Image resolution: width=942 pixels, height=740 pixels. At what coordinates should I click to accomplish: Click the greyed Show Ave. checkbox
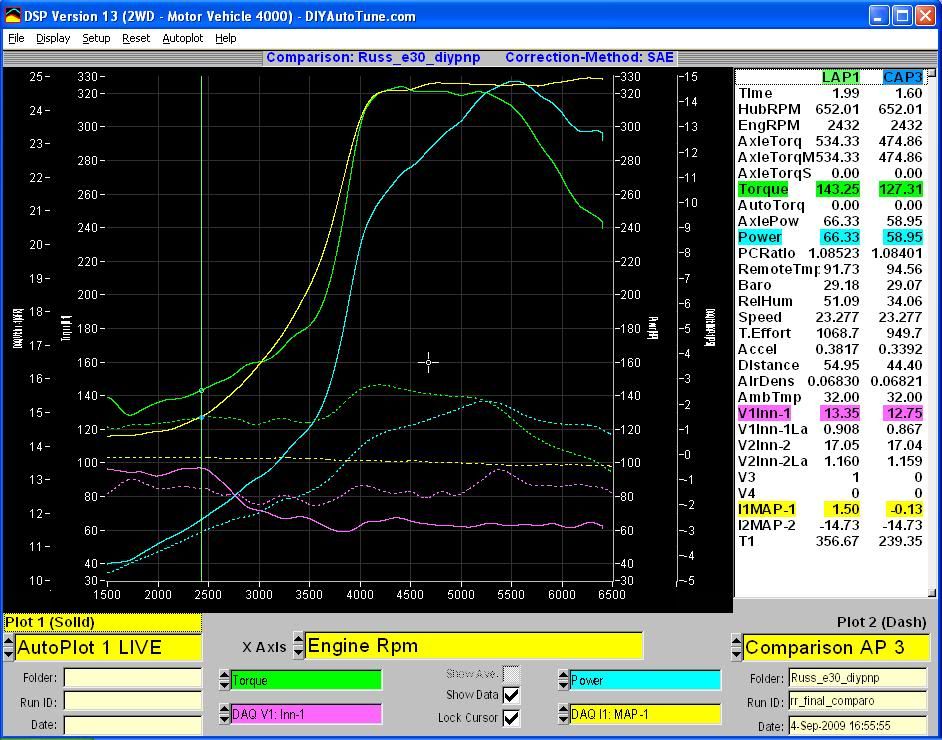[x=511, y=674]
